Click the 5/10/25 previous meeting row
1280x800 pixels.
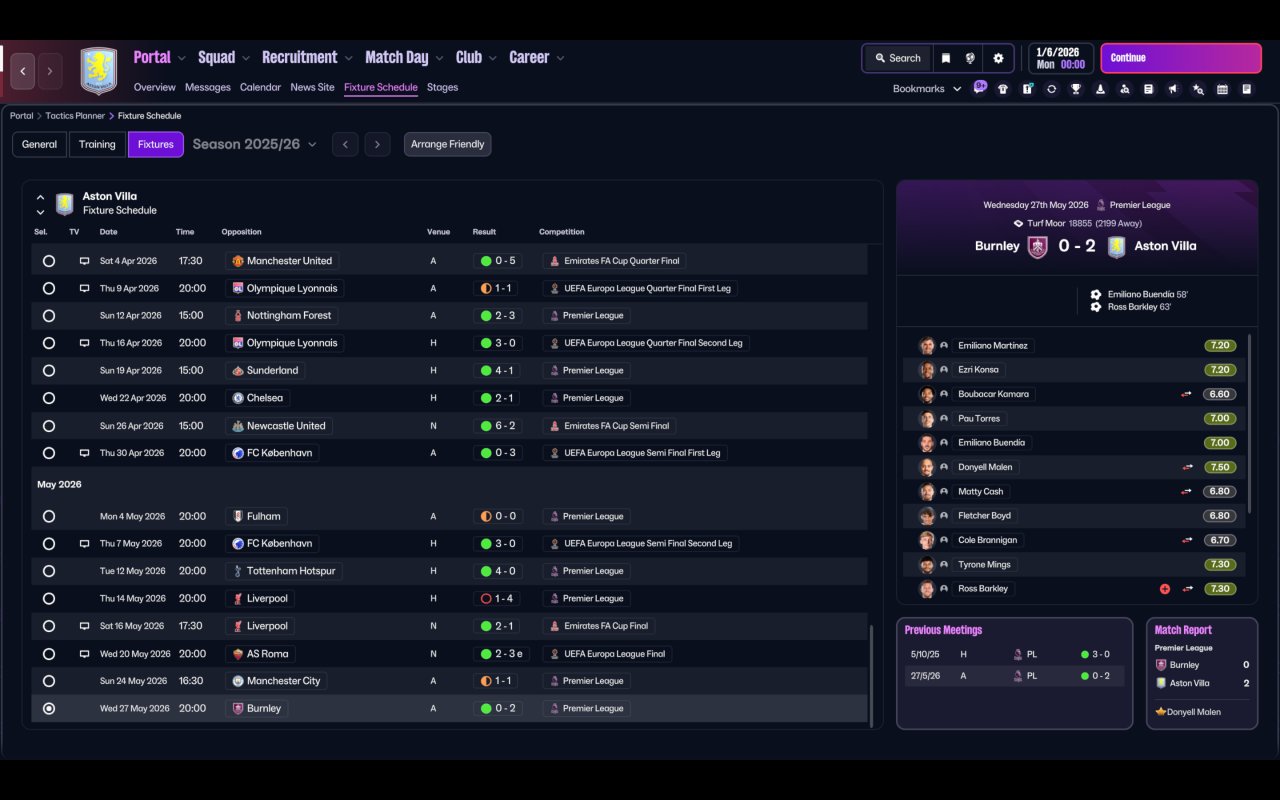pyautogui.click(x=1014, y=655)
